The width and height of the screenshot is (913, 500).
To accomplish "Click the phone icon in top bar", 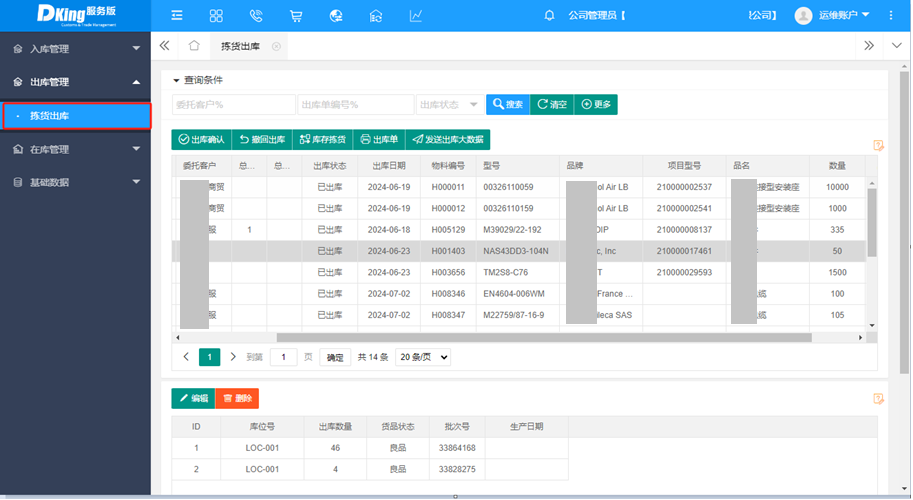I will [x=256, y=16].
